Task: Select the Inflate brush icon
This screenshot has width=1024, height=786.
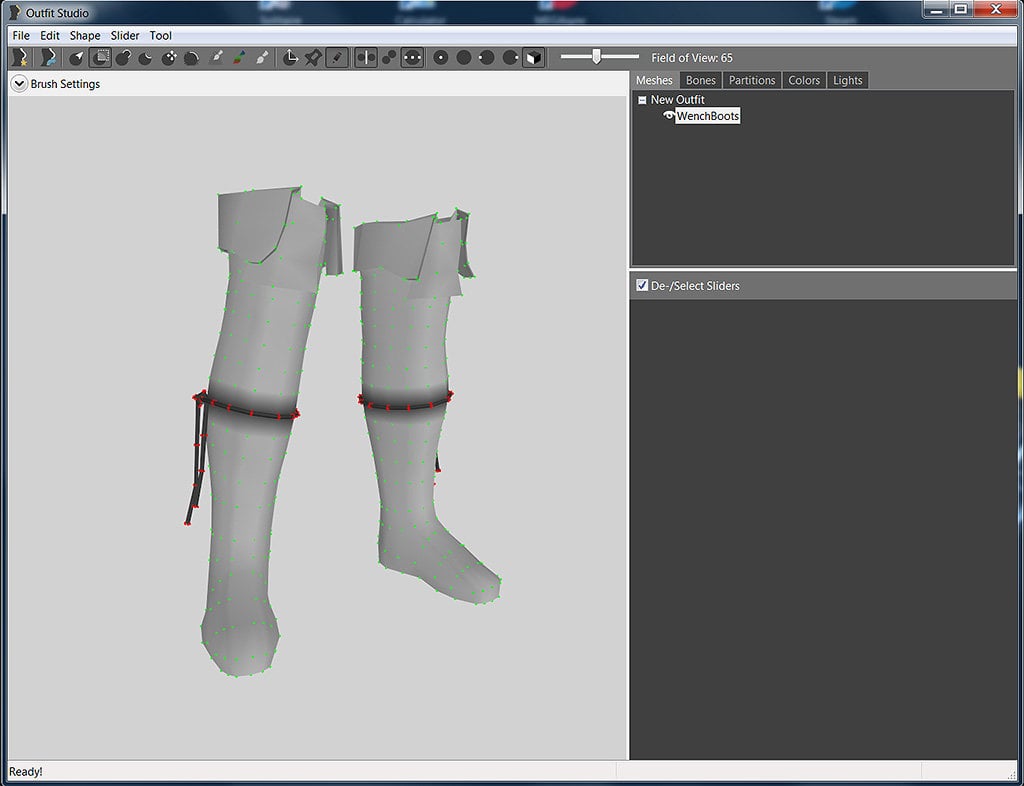Action: point(123,58)
